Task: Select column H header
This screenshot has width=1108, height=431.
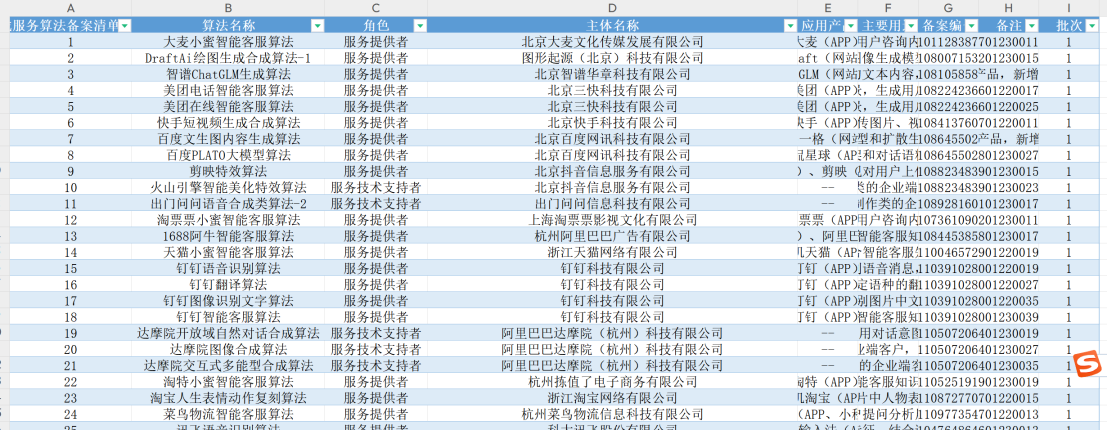Action: 1009,8
